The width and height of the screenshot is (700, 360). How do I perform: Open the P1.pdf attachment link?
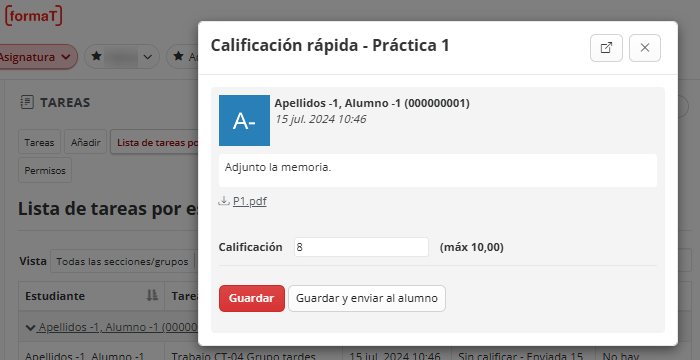[250, 201]
